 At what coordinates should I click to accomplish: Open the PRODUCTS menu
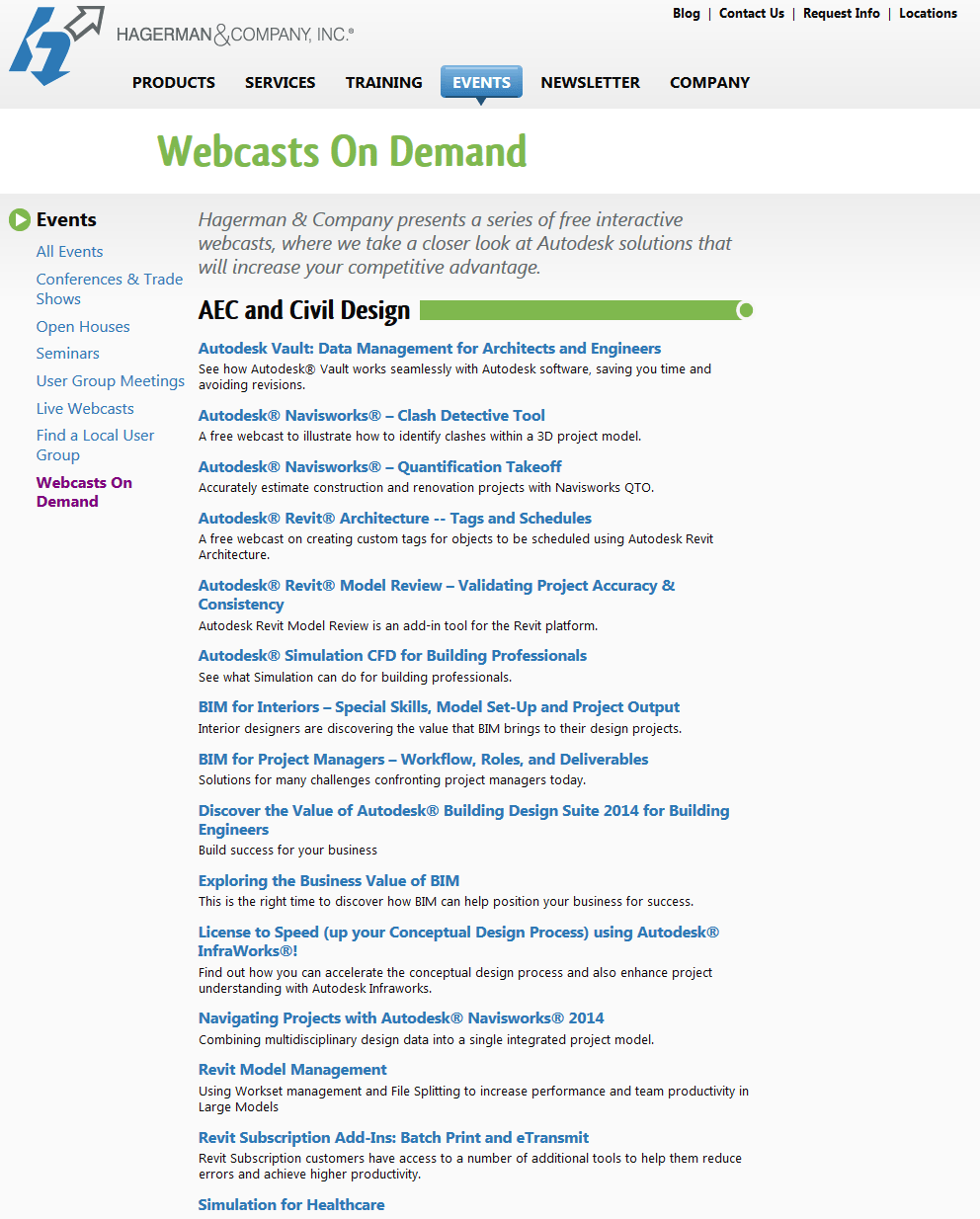[x=173, y=83]
